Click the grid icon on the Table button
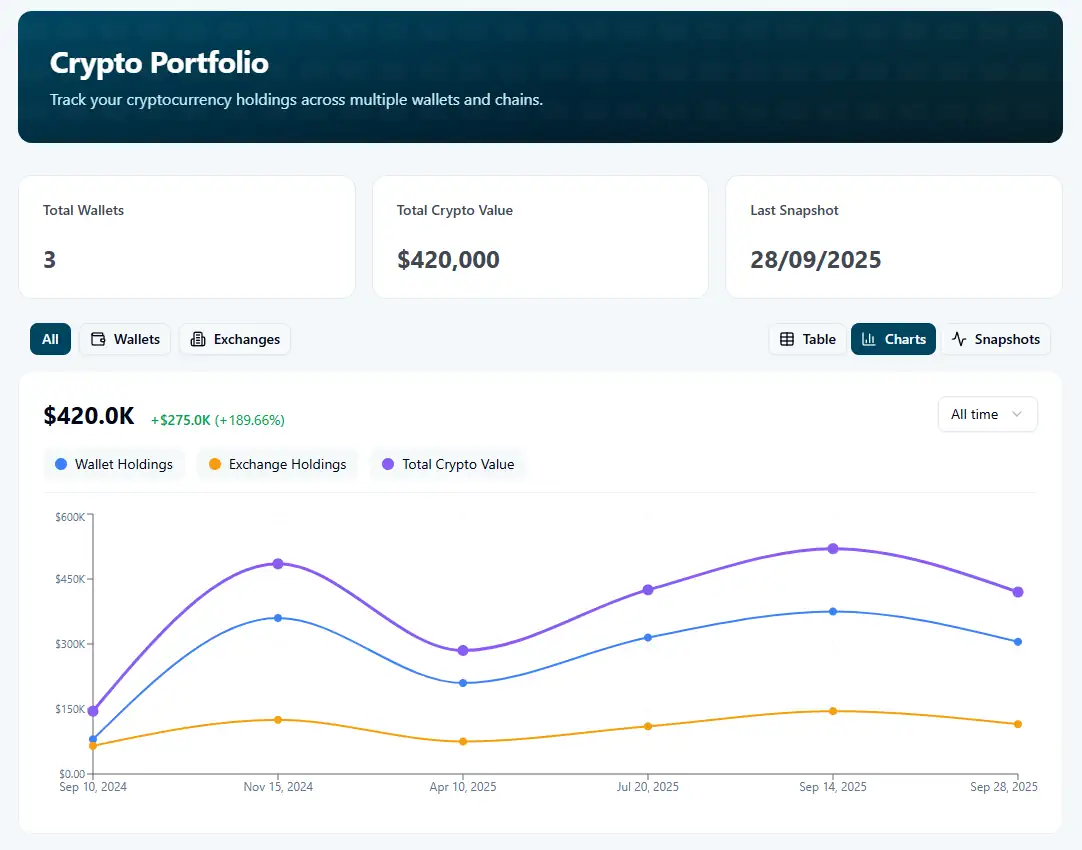The image size is (1082, 850). [x=787, y=339]
